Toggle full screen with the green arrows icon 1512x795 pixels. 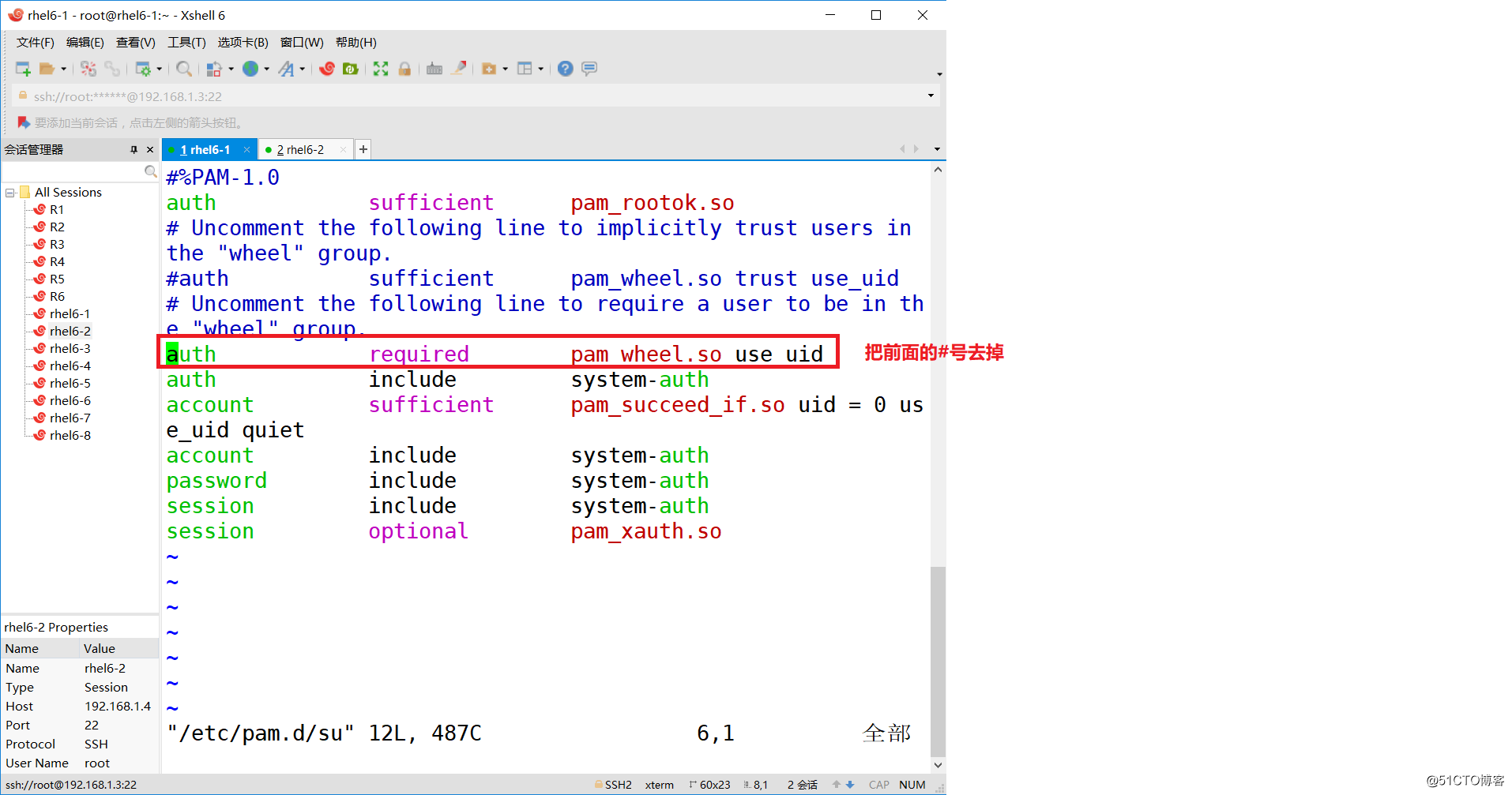click(381, 69)
